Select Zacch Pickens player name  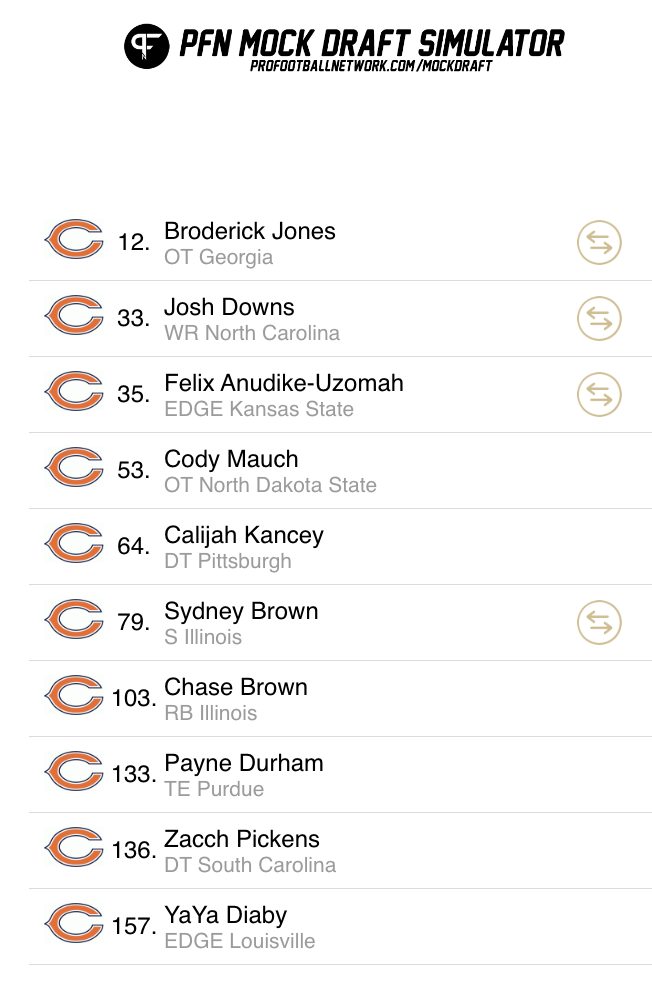click(x=242, y=839)
